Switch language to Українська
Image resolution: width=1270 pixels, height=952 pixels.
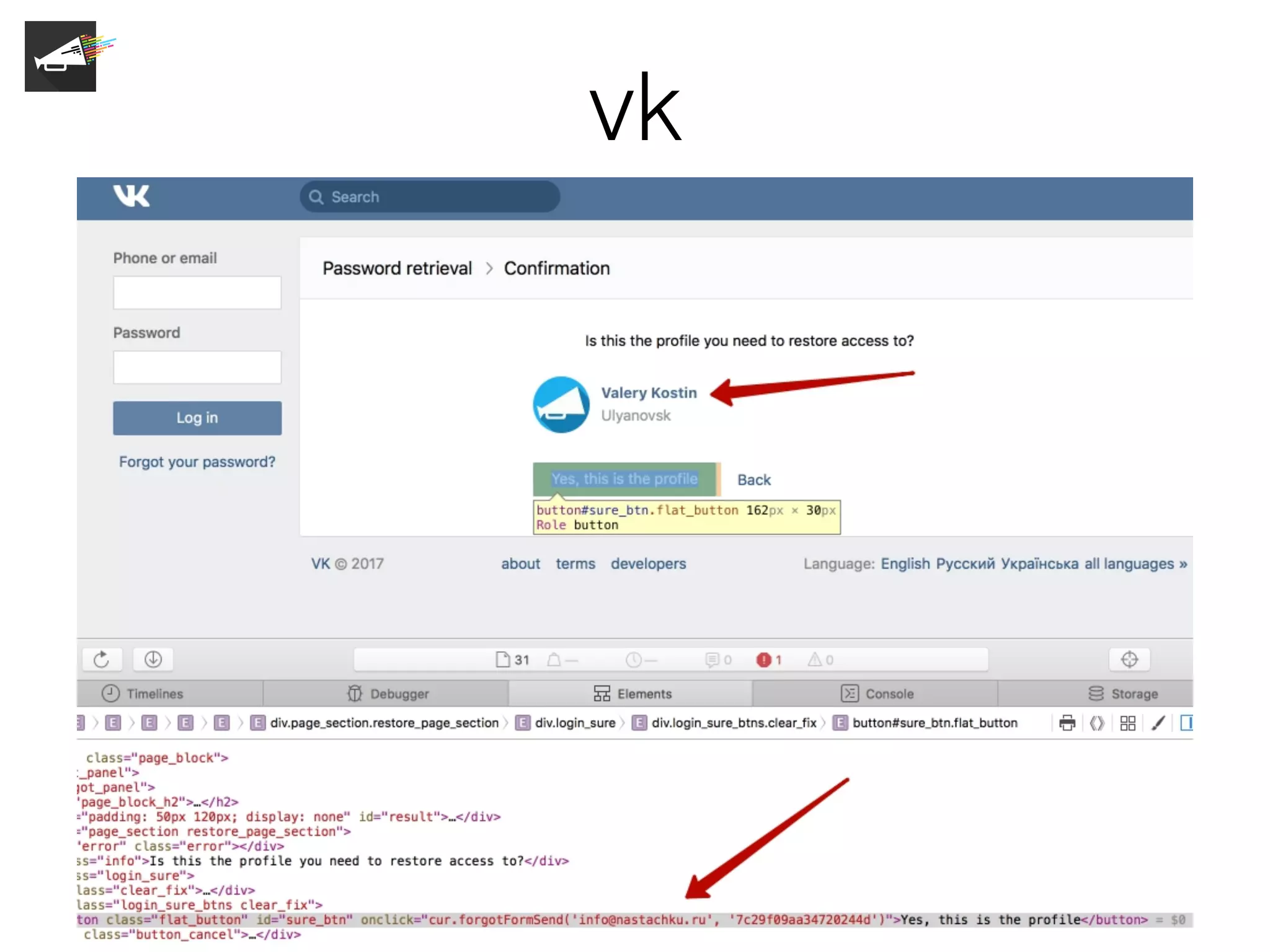(x=1040, y=564)
